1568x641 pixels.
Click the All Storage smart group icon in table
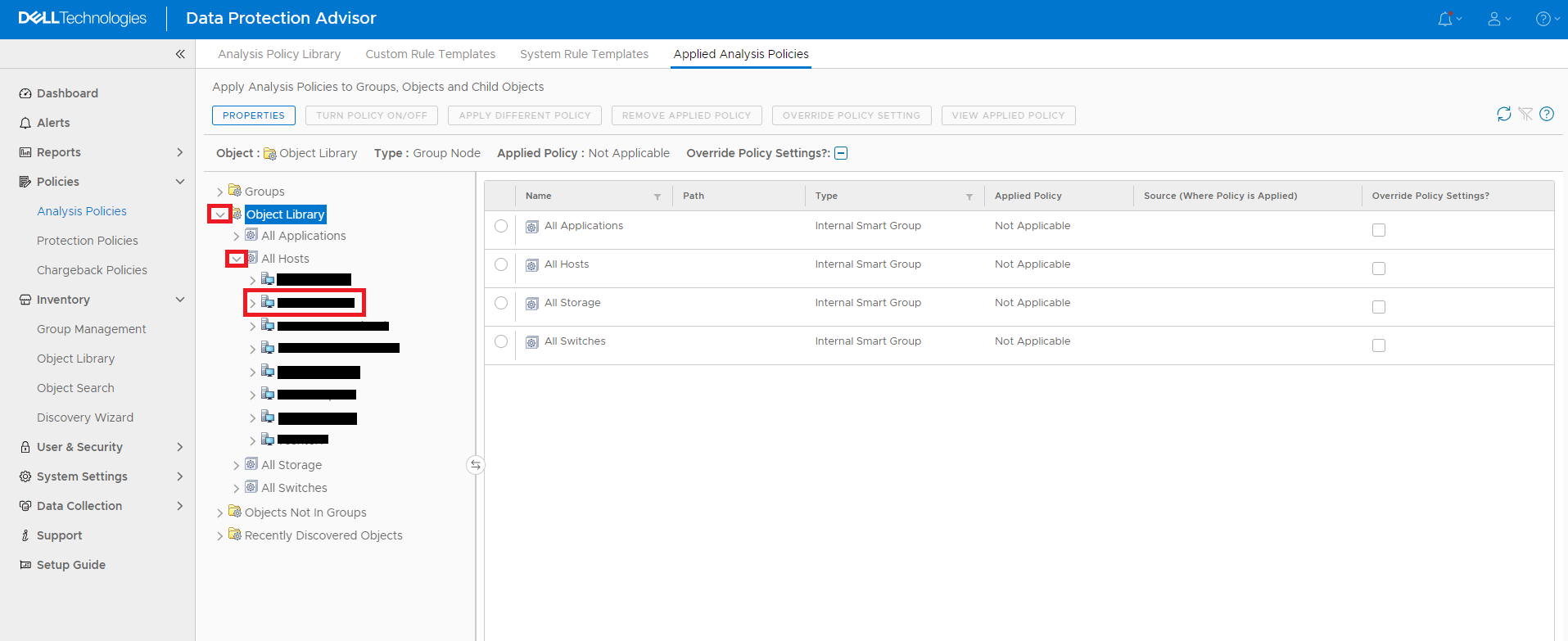tap(532, 304)
